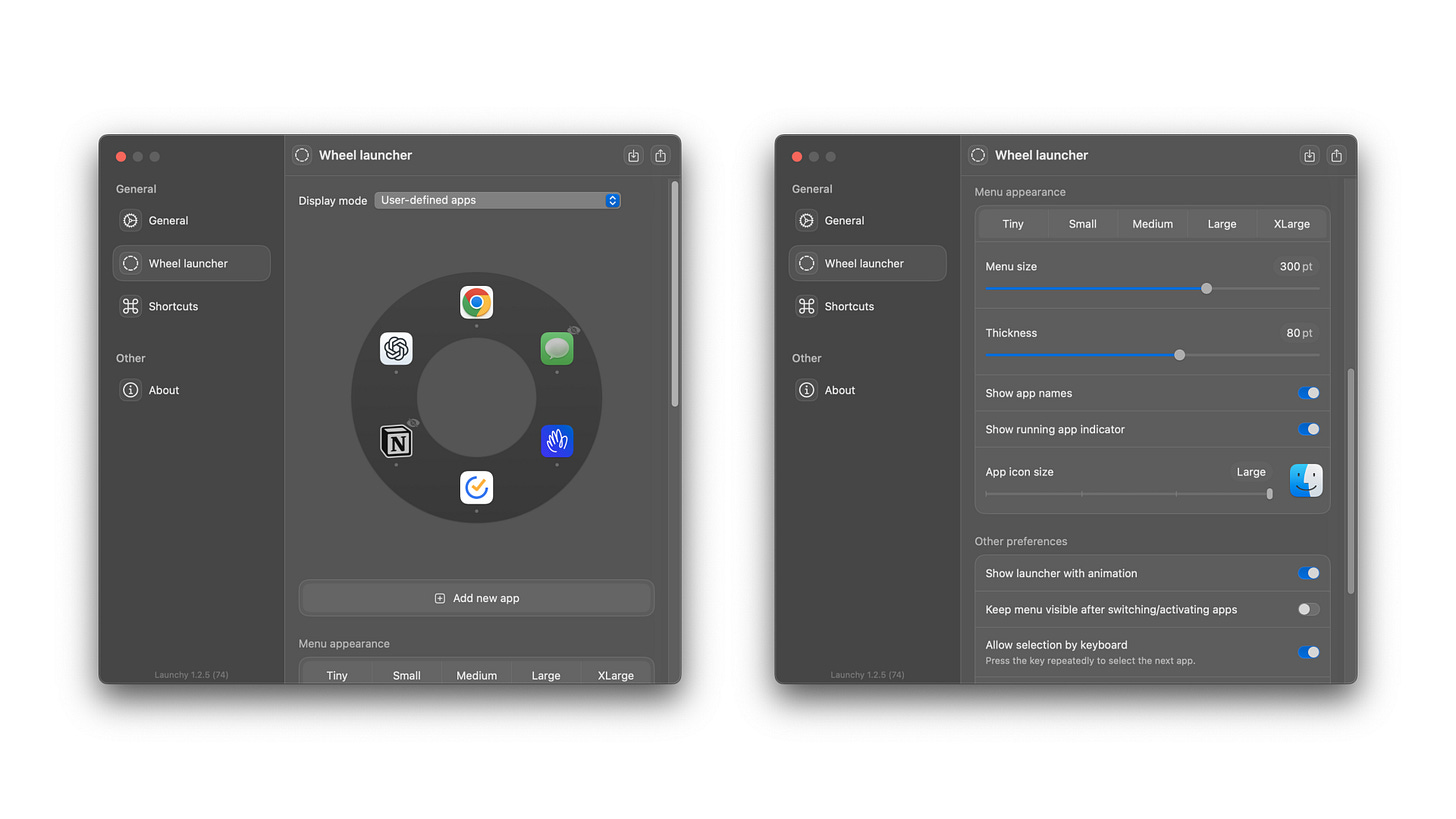This screenshot has height=819, width=1456.
Task: Choose XLarge preset in the left window
Action: coord(616,675)
